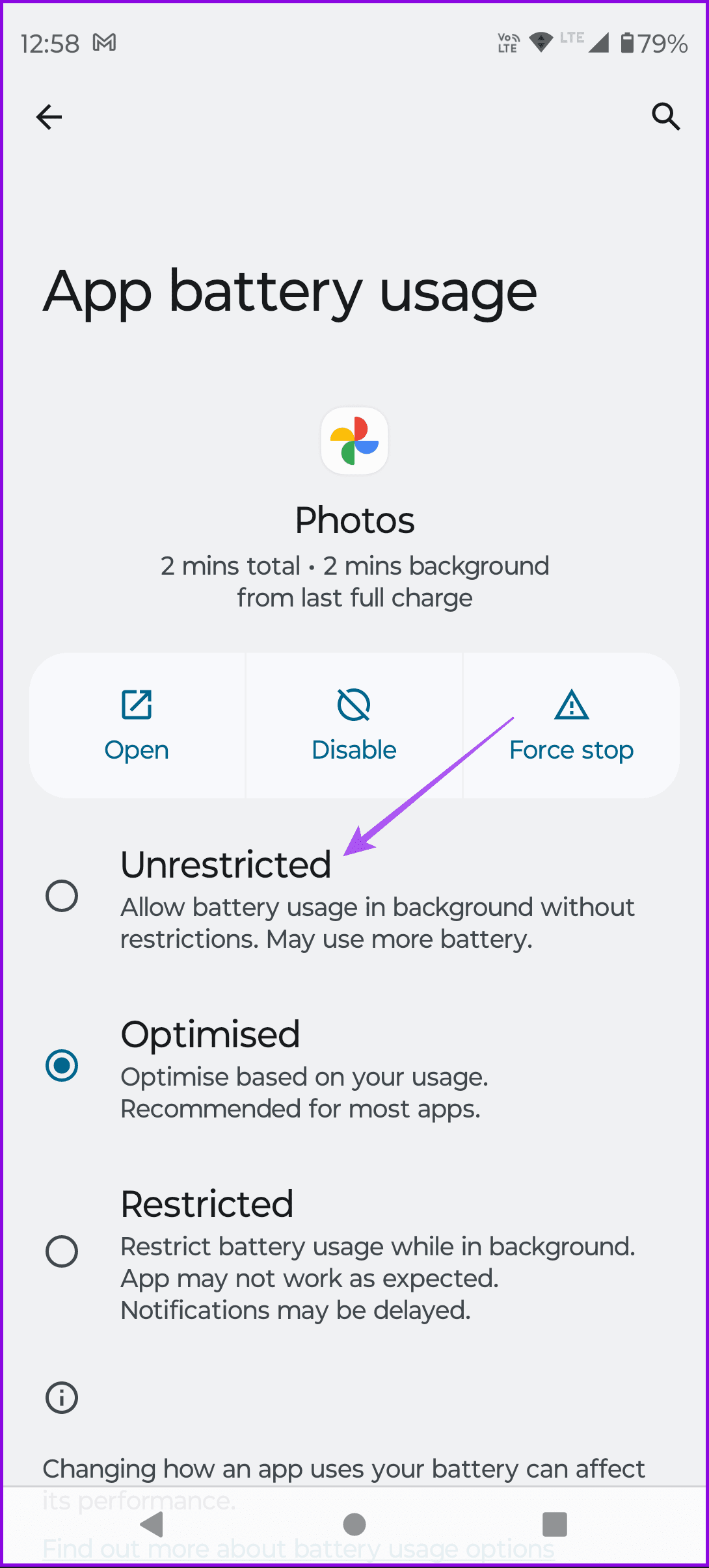Viewport: 709px width, 1568px height.
Task: Select the Unrestricted radio button
Action: (61, 896)
